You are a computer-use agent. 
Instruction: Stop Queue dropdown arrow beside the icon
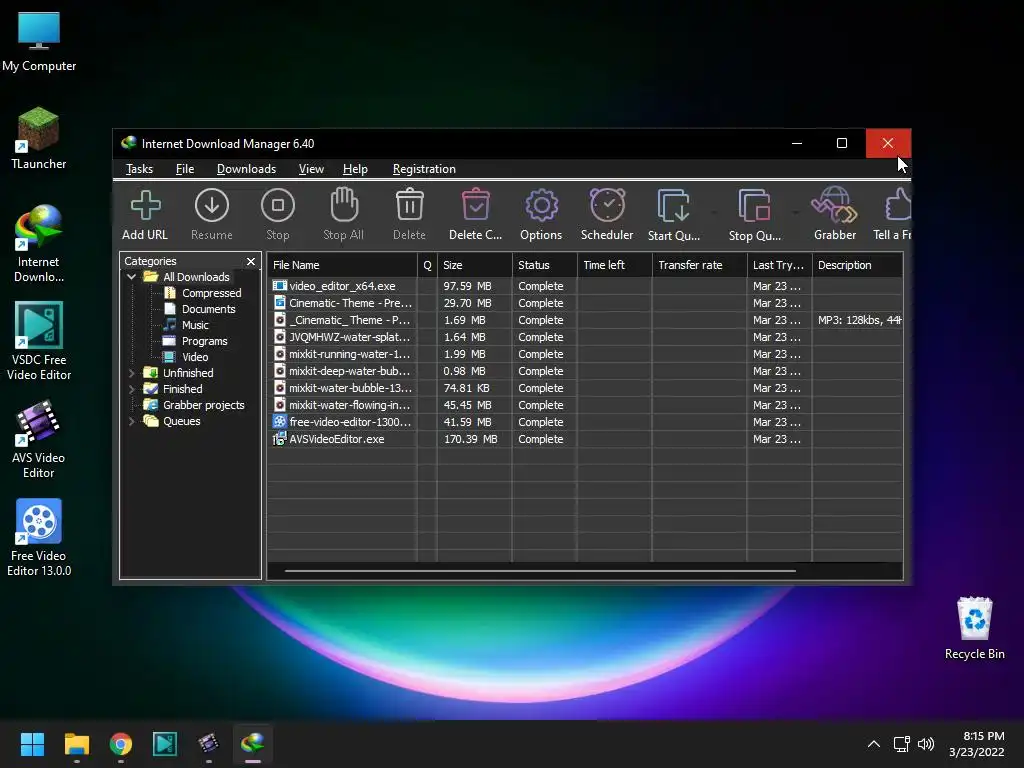click(795, 213)
